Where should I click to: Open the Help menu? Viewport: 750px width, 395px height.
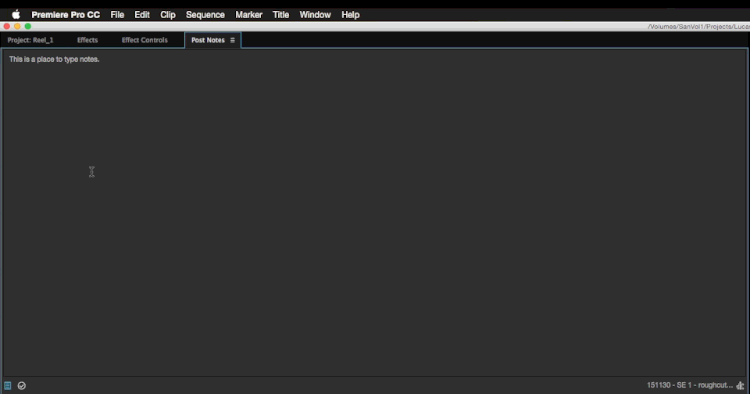[351, 15]
